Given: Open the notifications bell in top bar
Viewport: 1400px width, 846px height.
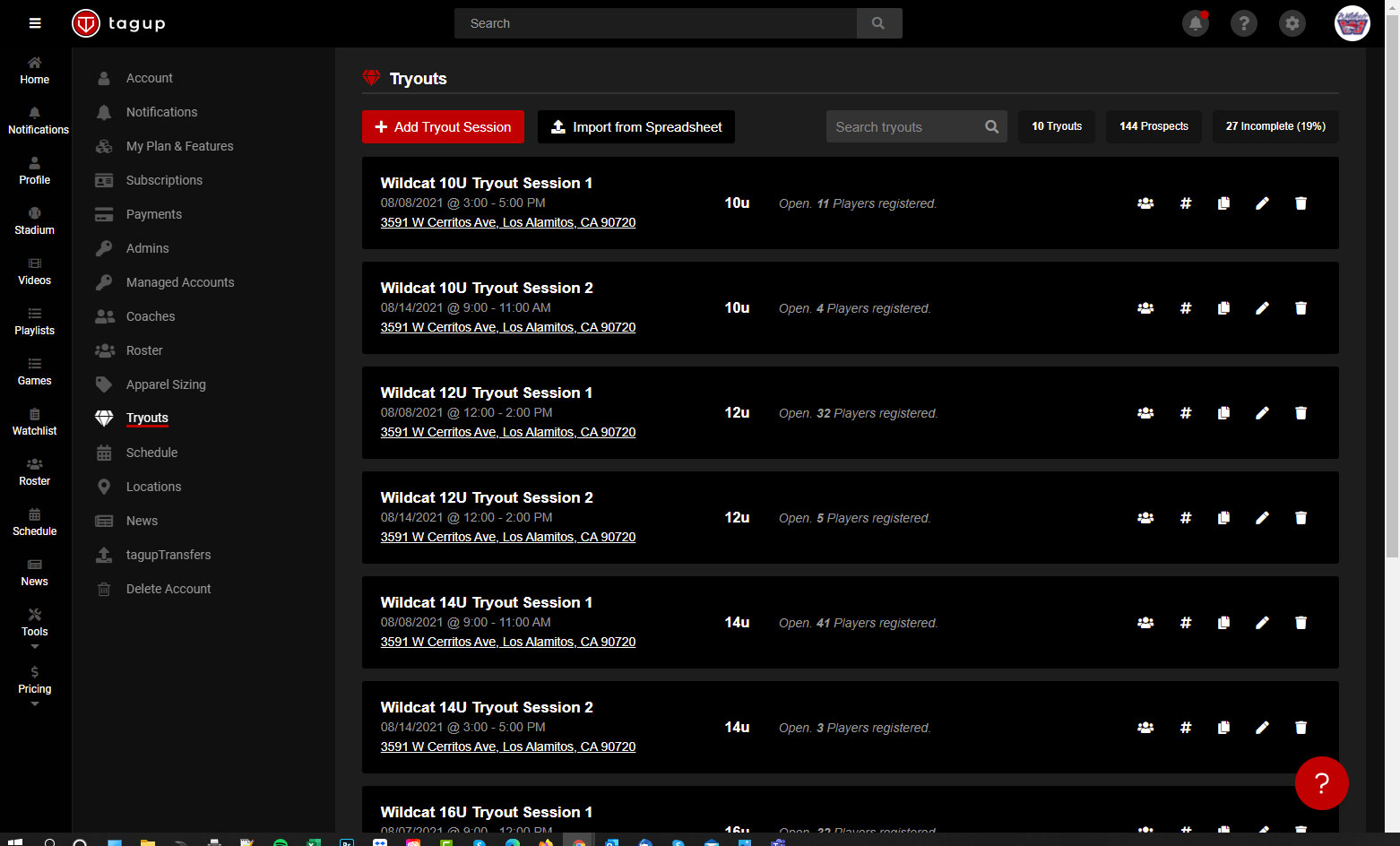Looking at the screenshot, I should point(1195,23).
